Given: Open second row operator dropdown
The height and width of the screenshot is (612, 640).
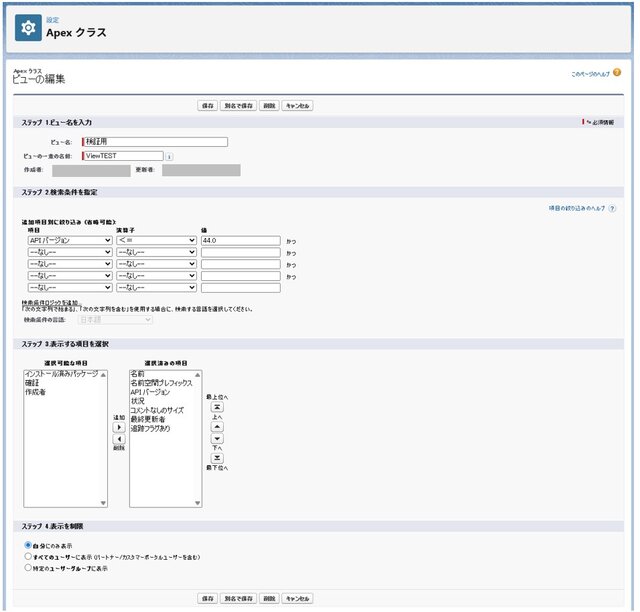Looking at the screenshot, I should [x=157, y=252].
